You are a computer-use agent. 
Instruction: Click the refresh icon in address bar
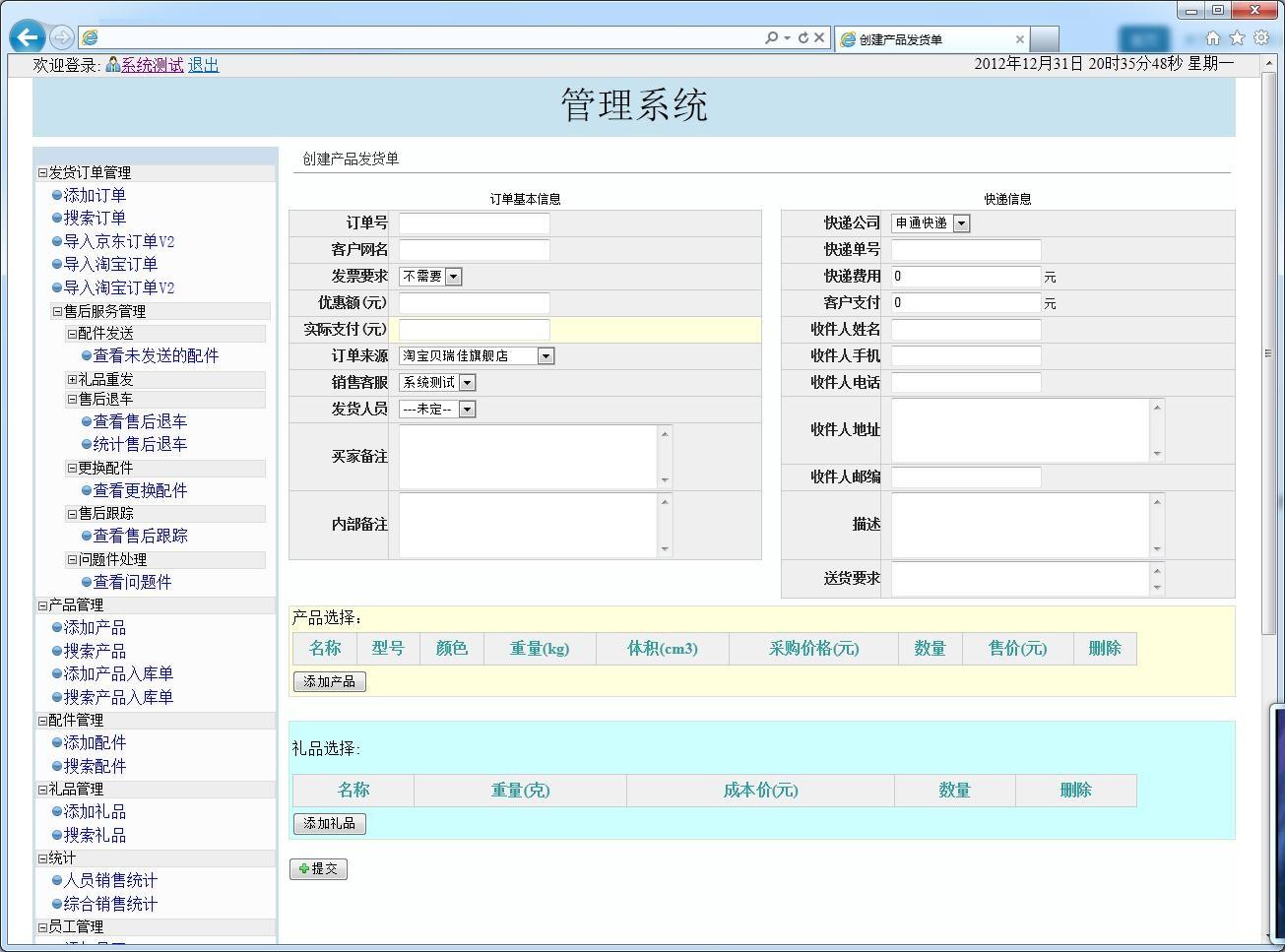[803, 37]
